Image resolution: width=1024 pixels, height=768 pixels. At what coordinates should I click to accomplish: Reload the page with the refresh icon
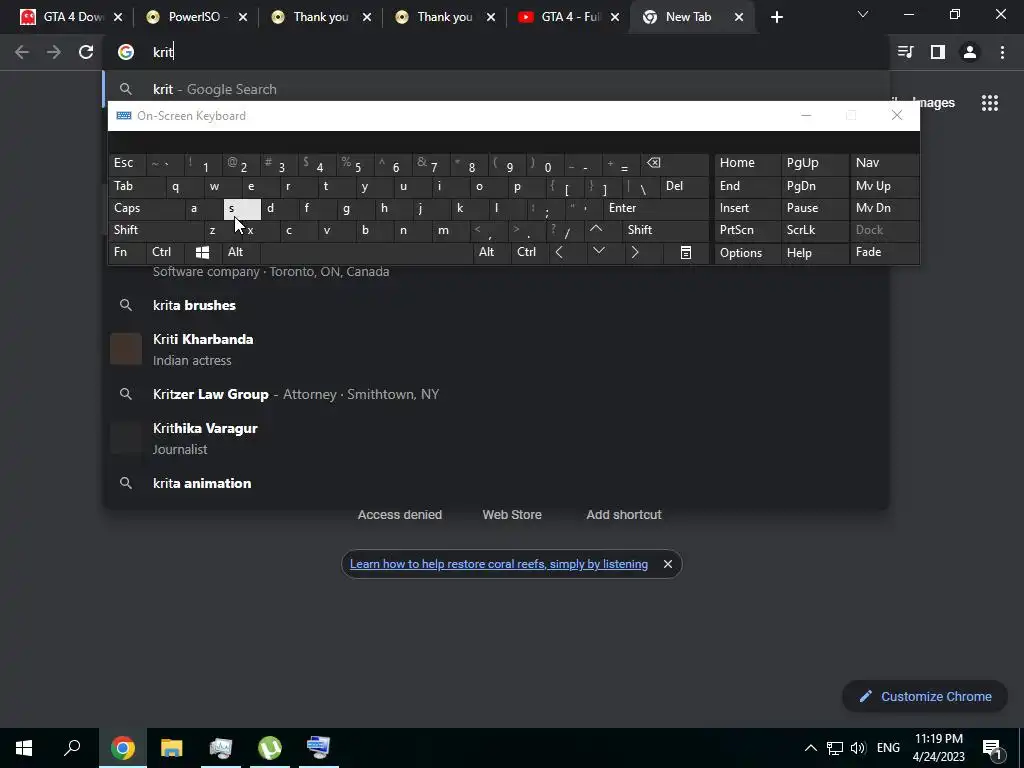tap(86, 52)
